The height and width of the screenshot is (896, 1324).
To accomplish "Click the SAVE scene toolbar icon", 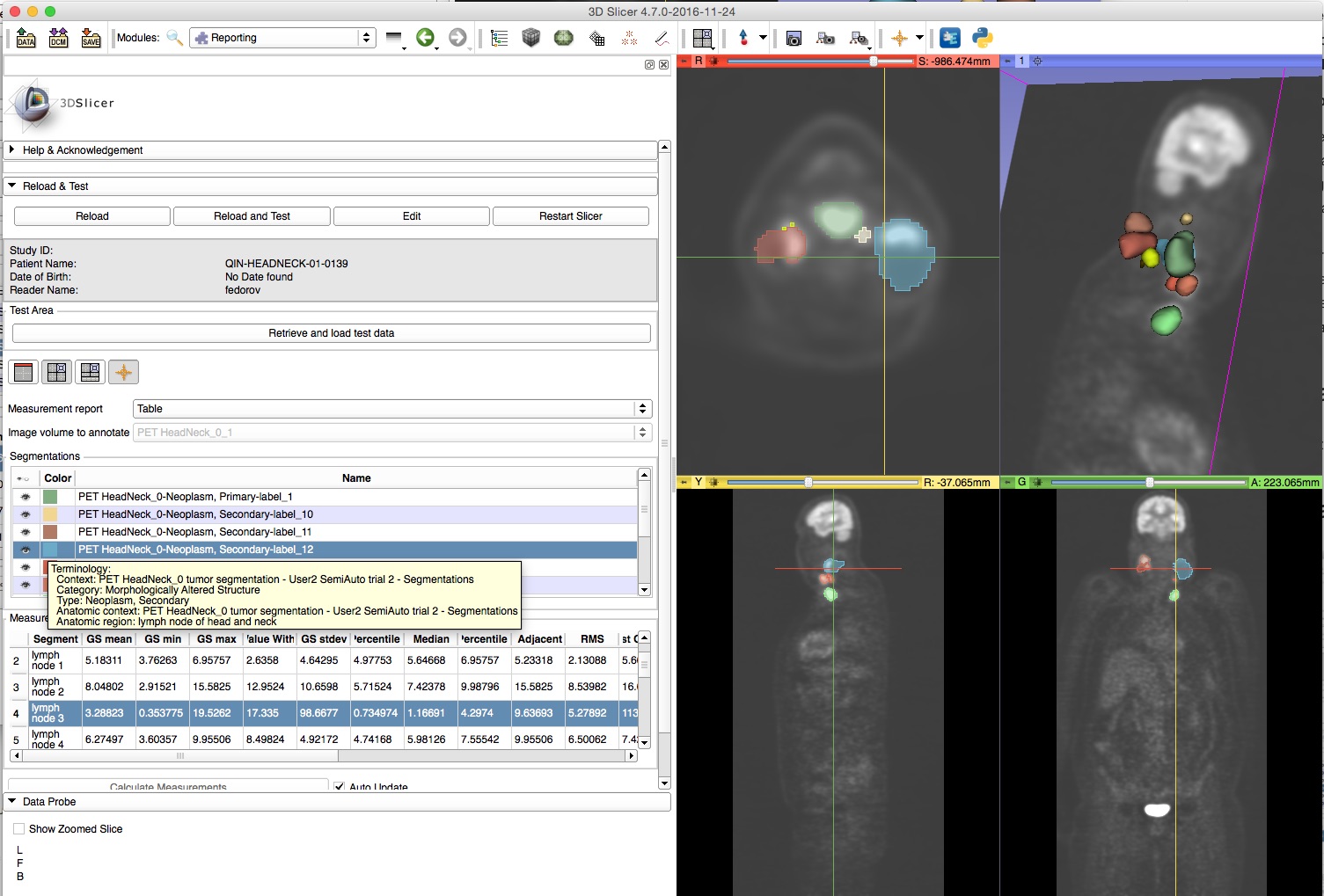I will point(91,38).
